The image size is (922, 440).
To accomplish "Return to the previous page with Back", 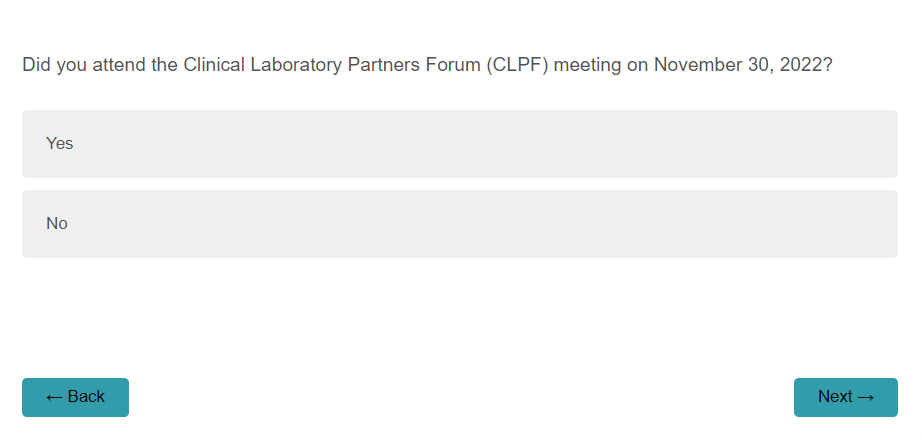I will tap(75, 397).
